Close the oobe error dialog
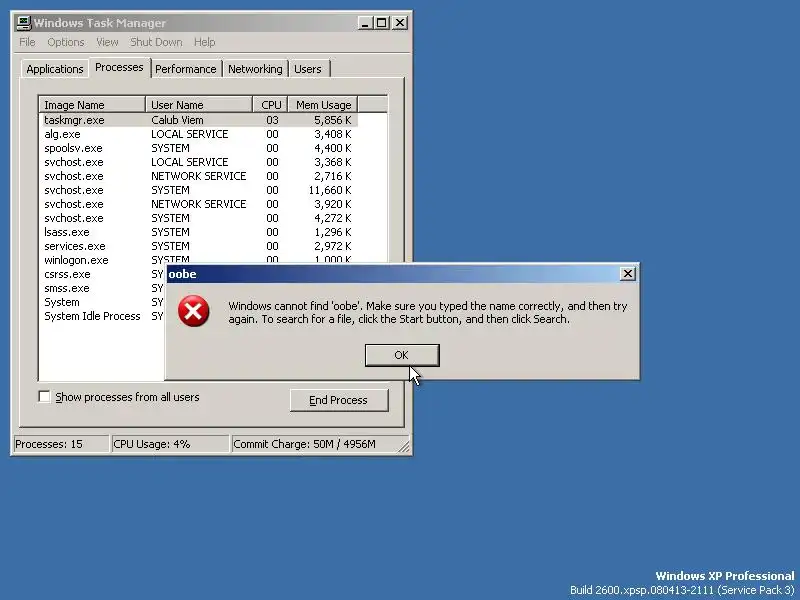This screenshot has height=600, width=800. [628, 274]
